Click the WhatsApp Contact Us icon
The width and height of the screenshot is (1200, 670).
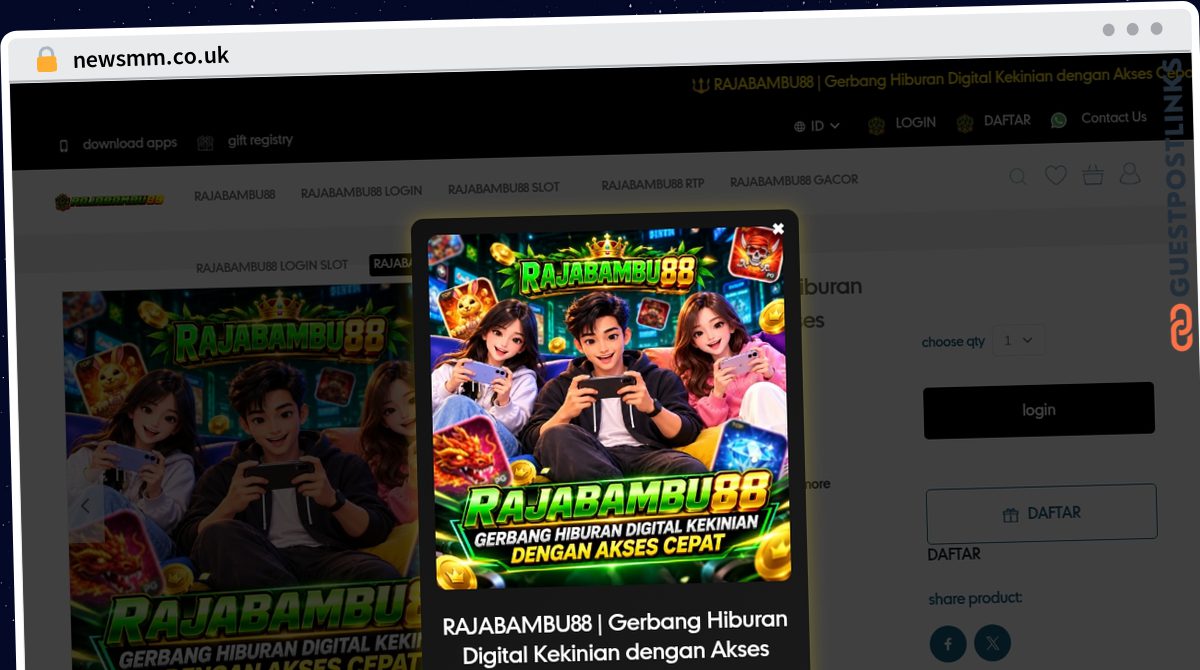1059,120
